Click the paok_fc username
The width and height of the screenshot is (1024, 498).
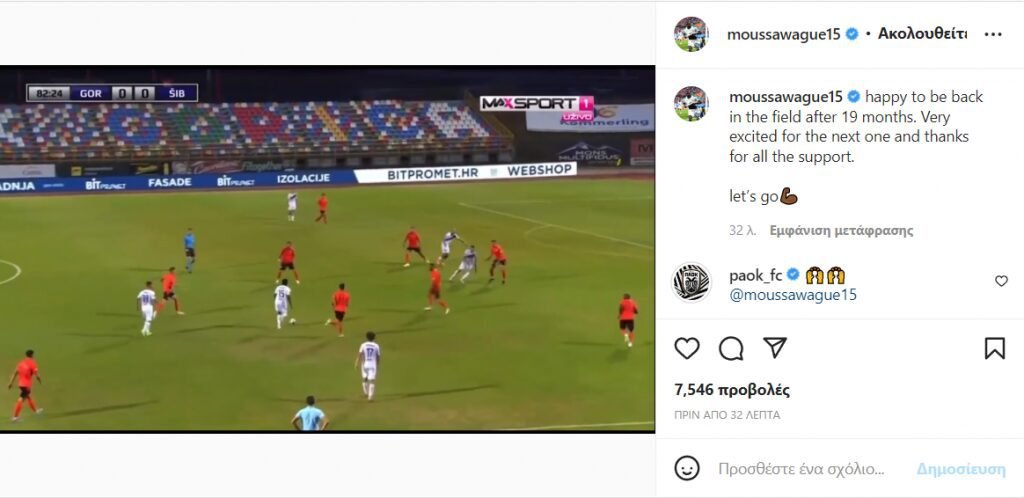point(756,275)
